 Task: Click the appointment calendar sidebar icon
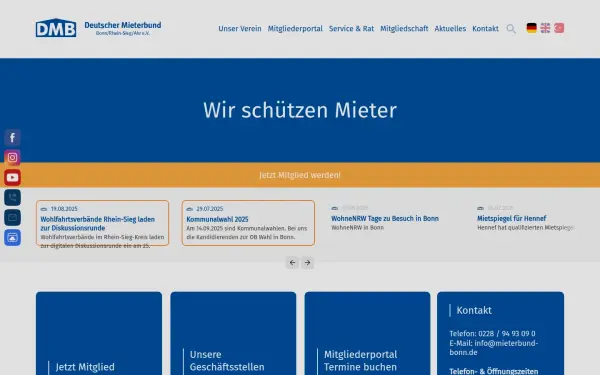(12, 238)
